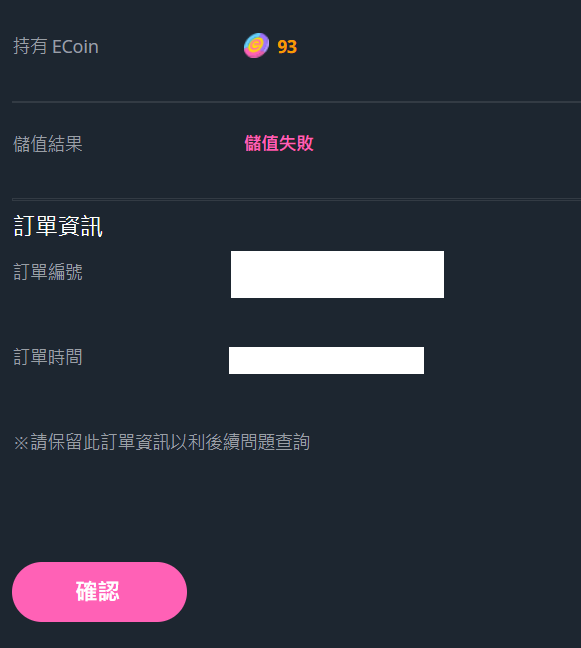Viewport: 581px width, 648px height.
Task: Click the ※ symbol before the notice
Action: pos(21,443)
